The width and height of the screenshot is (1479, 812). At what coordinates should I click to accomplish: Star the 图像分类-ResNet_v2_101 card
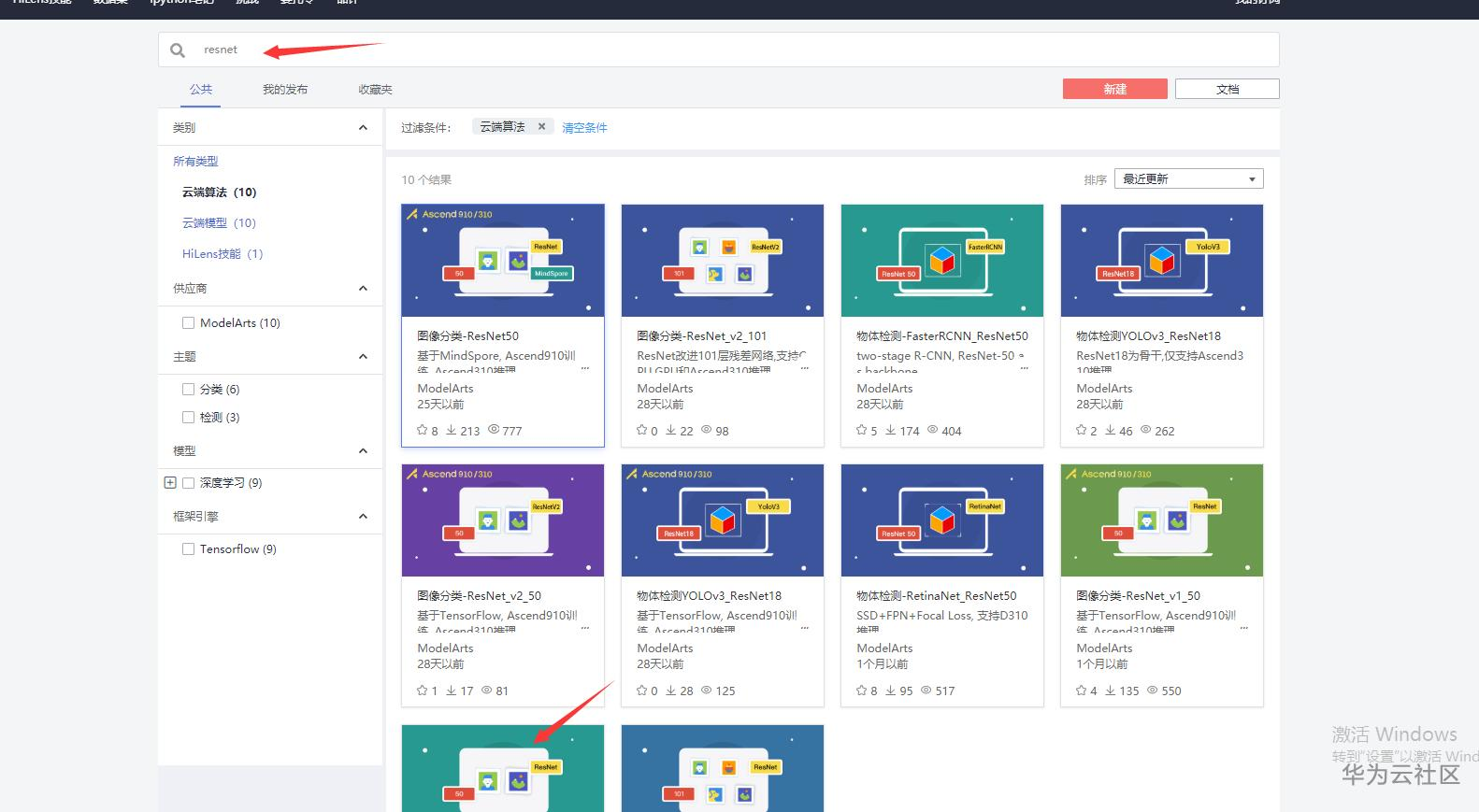pyautogui.click(x=641, y=431)
